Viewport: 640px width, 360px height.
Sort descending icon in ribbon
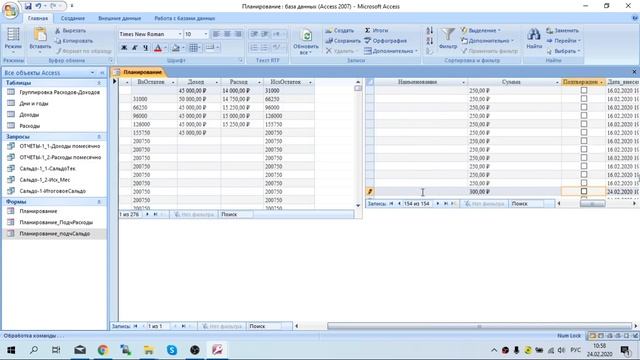[x=429, y=41]
